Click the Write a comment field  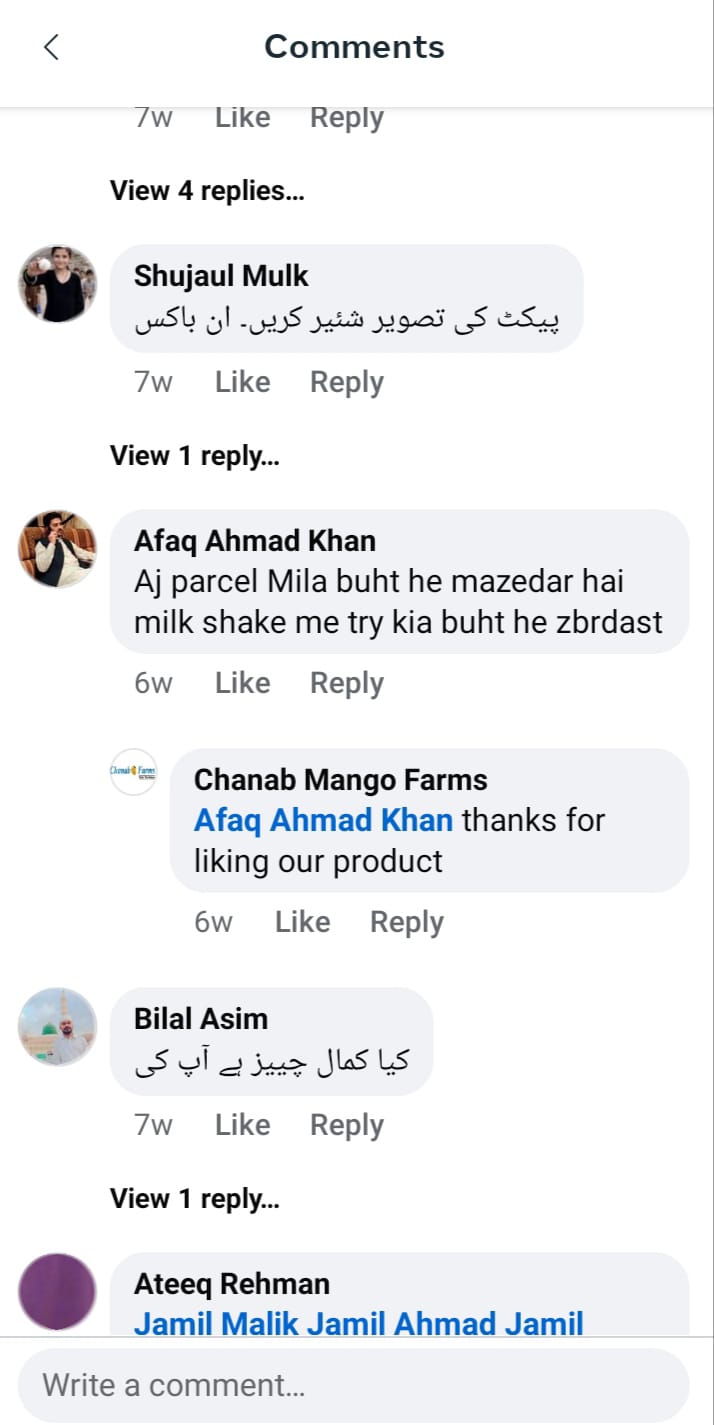point(354,1385)
